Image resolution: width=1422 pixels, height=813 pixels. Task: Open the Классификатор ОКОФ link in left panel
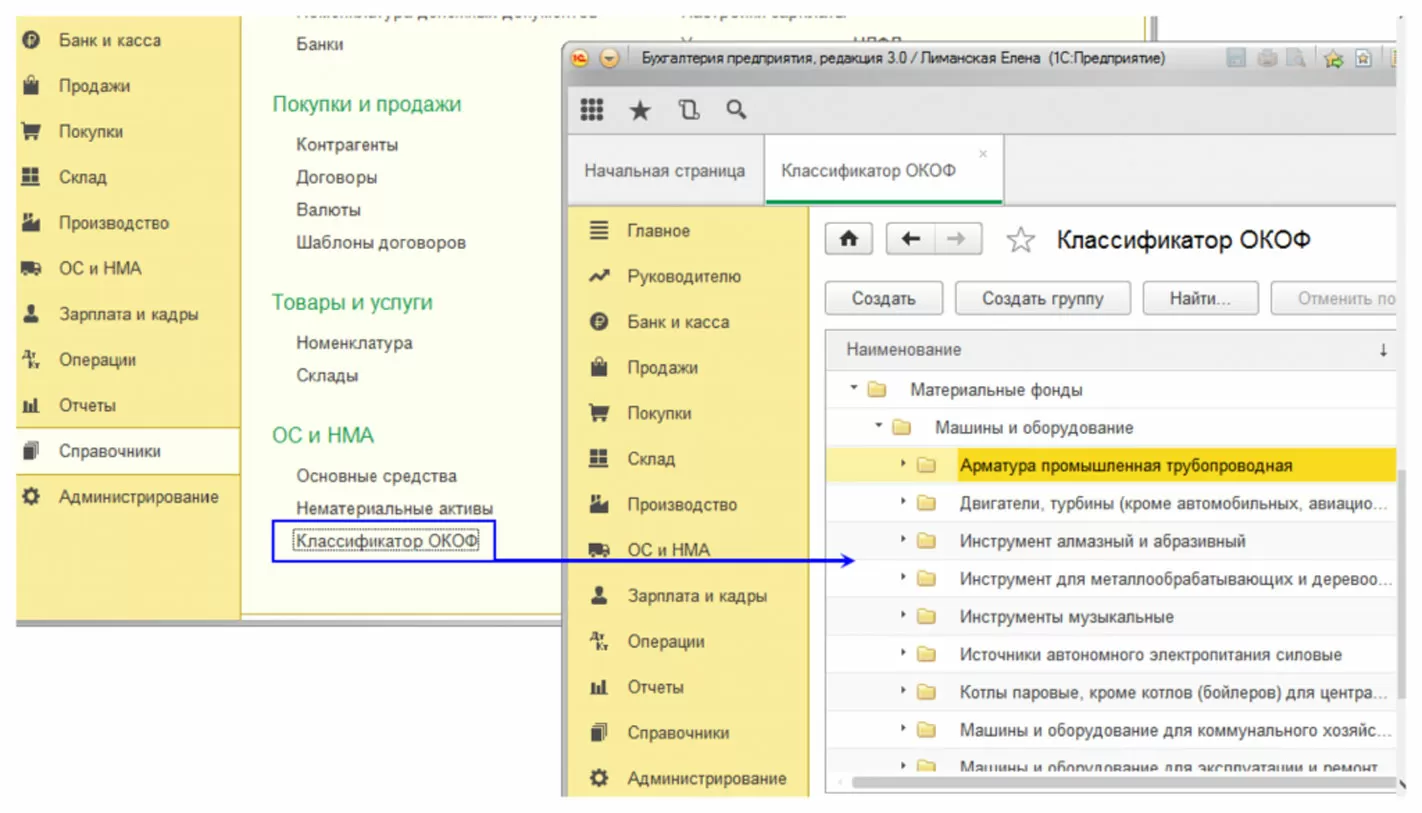tap(387, 541)
